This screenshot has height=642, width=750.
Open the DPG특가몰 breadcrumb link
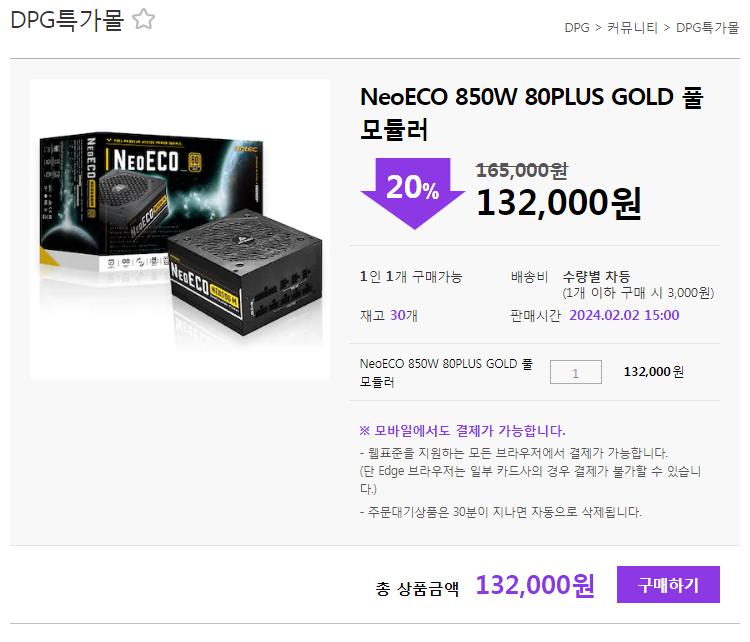707,28
